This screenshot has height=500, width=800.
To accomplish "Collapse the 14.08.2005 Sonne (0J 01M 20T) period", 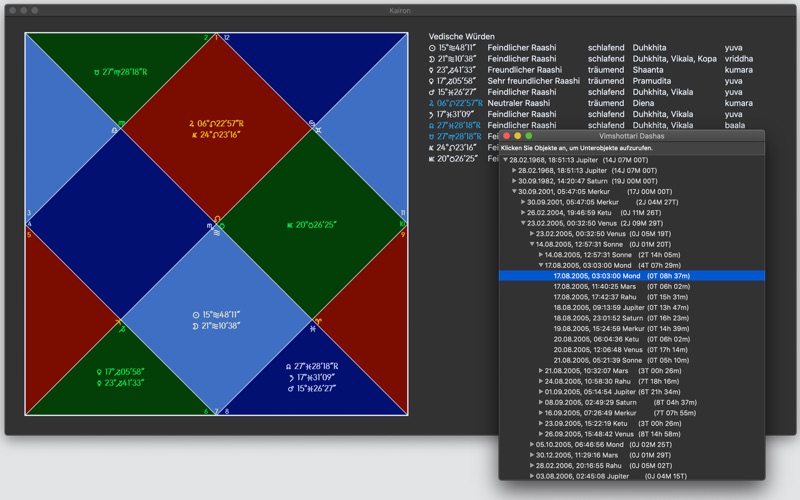I will 532,244.
